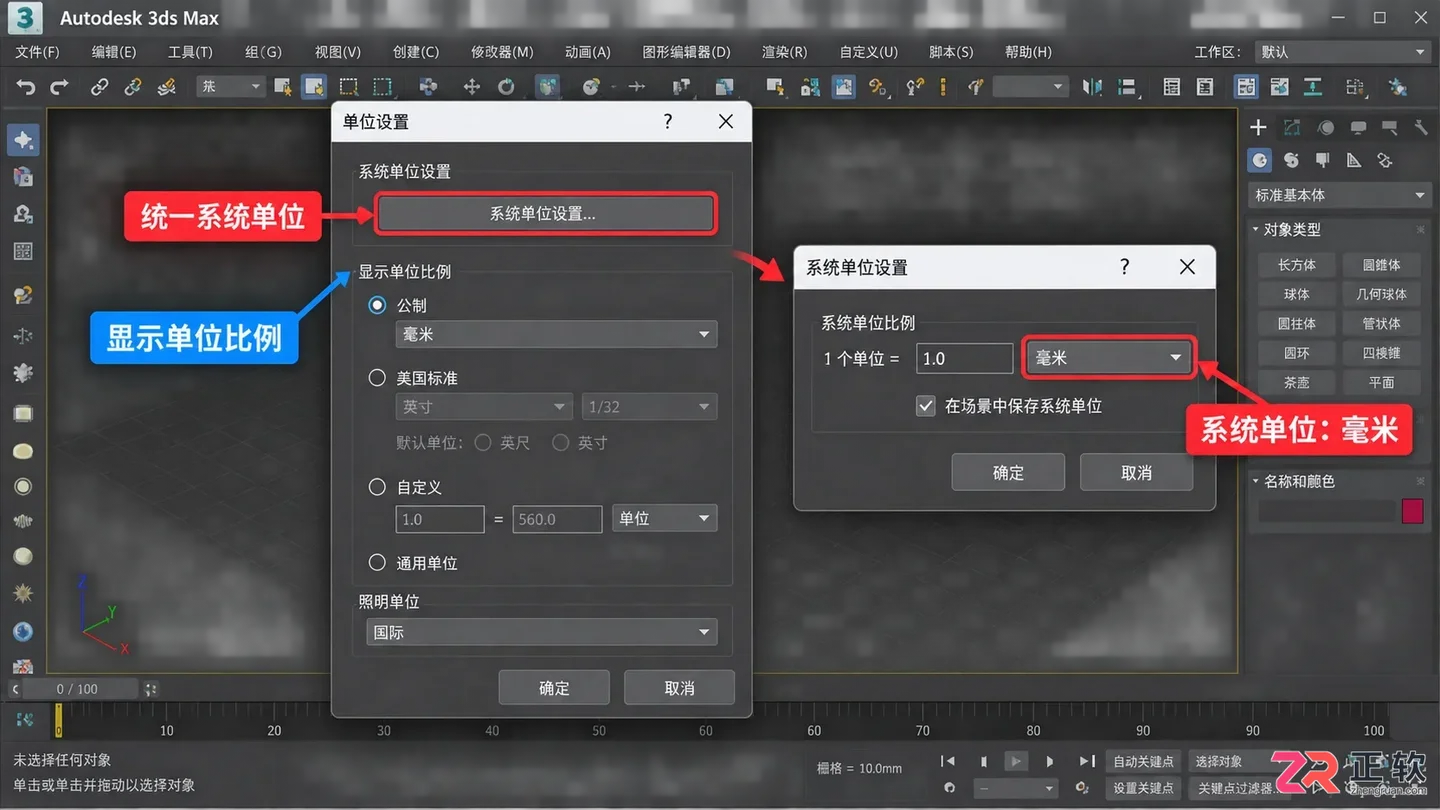Open the 工具(T) menu

pos(190,52)
